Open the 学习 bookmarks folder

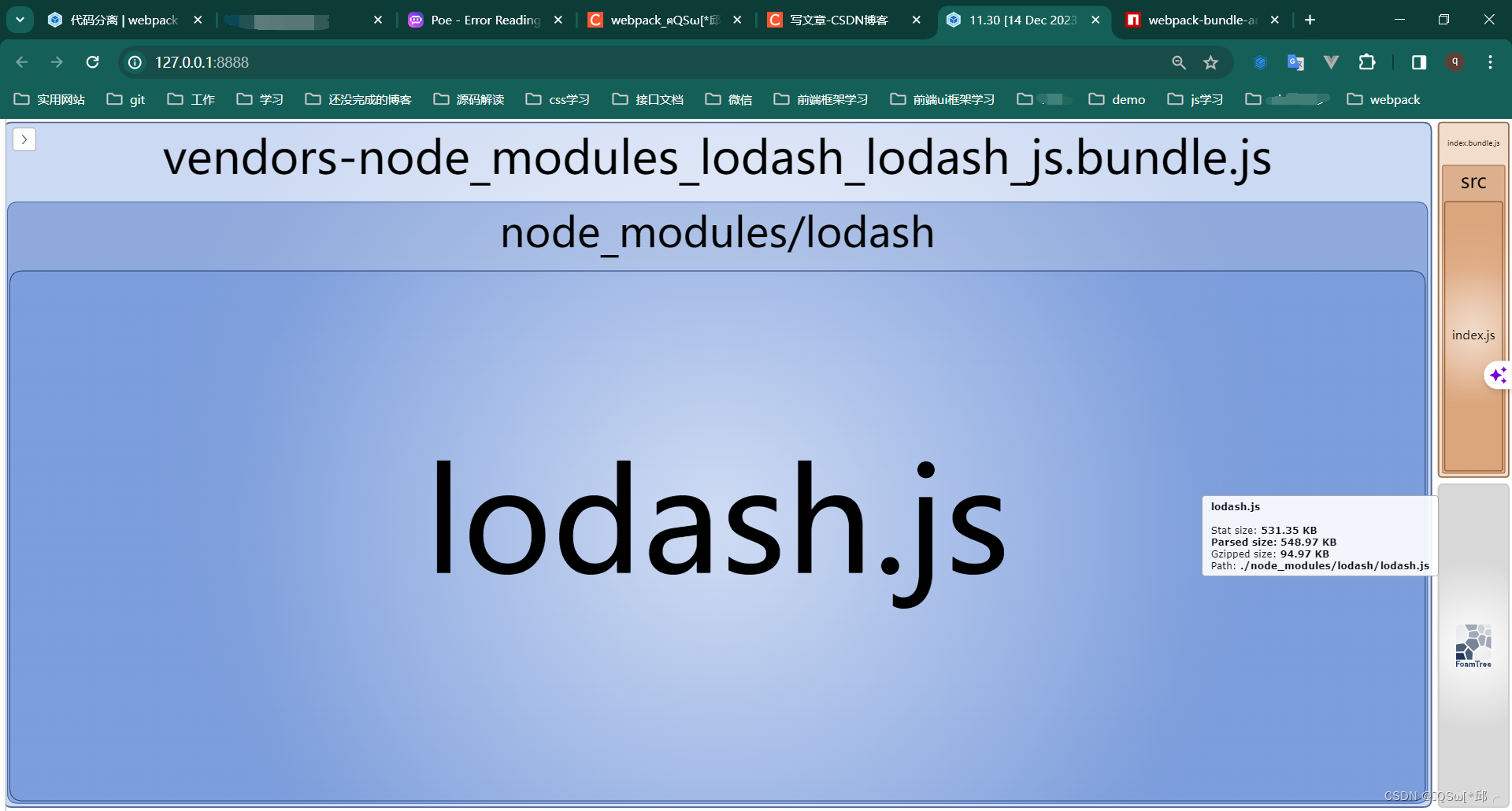point(260,99)
